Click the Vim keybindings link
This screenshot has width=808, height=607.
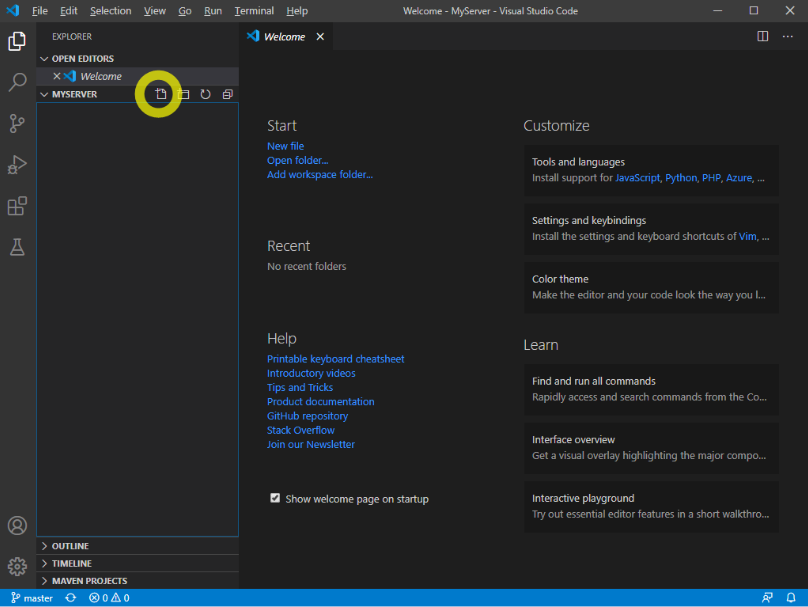click(x=748, y=237)
